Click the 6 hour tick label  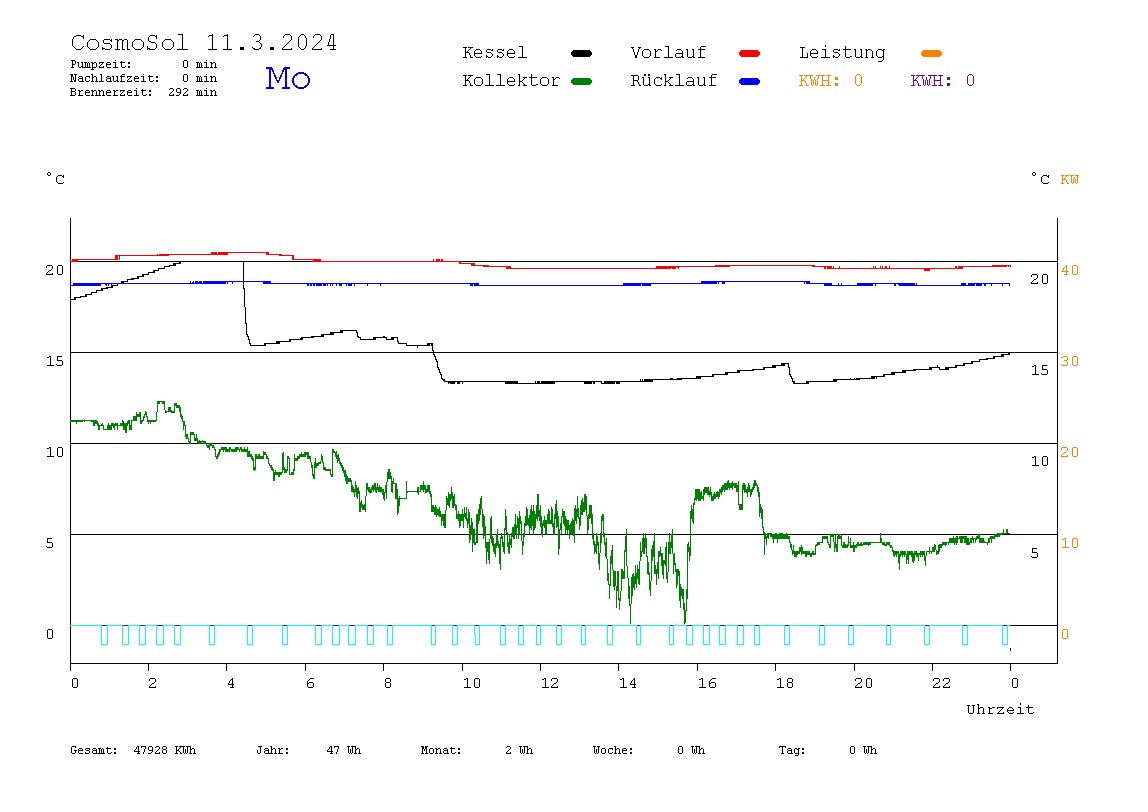point(310,683)
